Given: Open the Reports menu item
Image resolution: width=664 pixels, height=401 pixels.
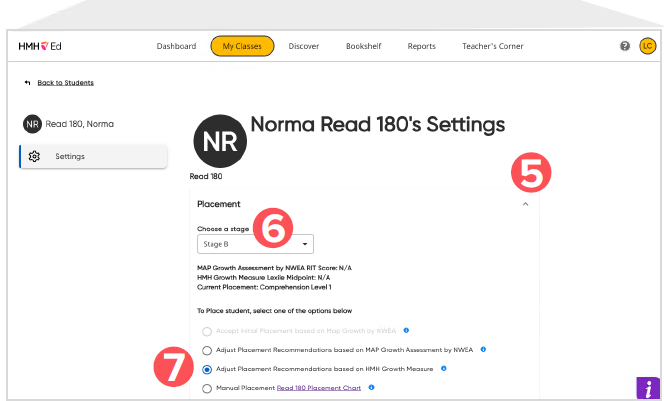Looking at the screenshot, I should pos(421,46).
